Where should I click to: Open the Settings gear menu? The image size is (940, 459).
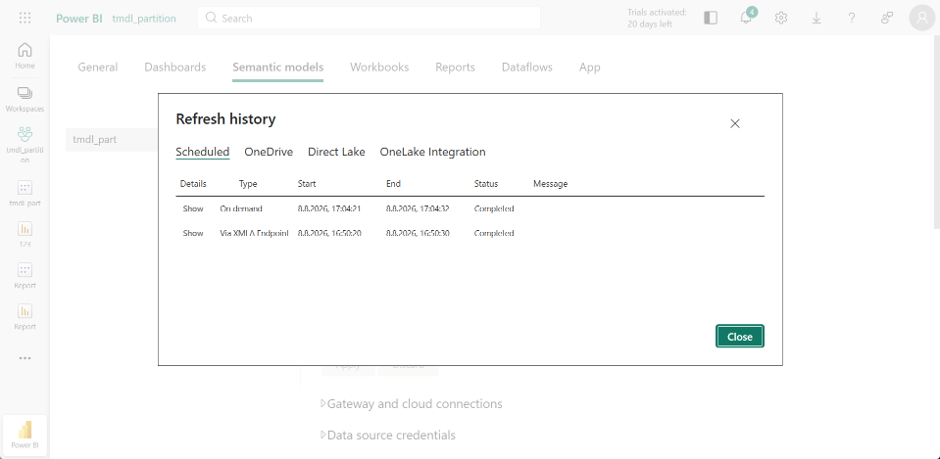pos(781,18)
